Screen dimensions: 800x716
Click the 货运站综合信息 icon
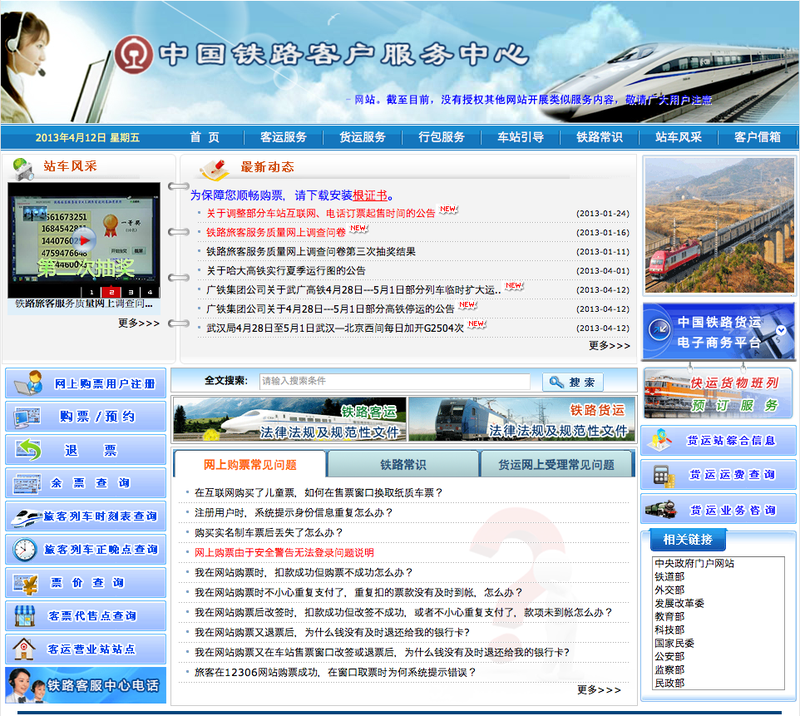659,440
